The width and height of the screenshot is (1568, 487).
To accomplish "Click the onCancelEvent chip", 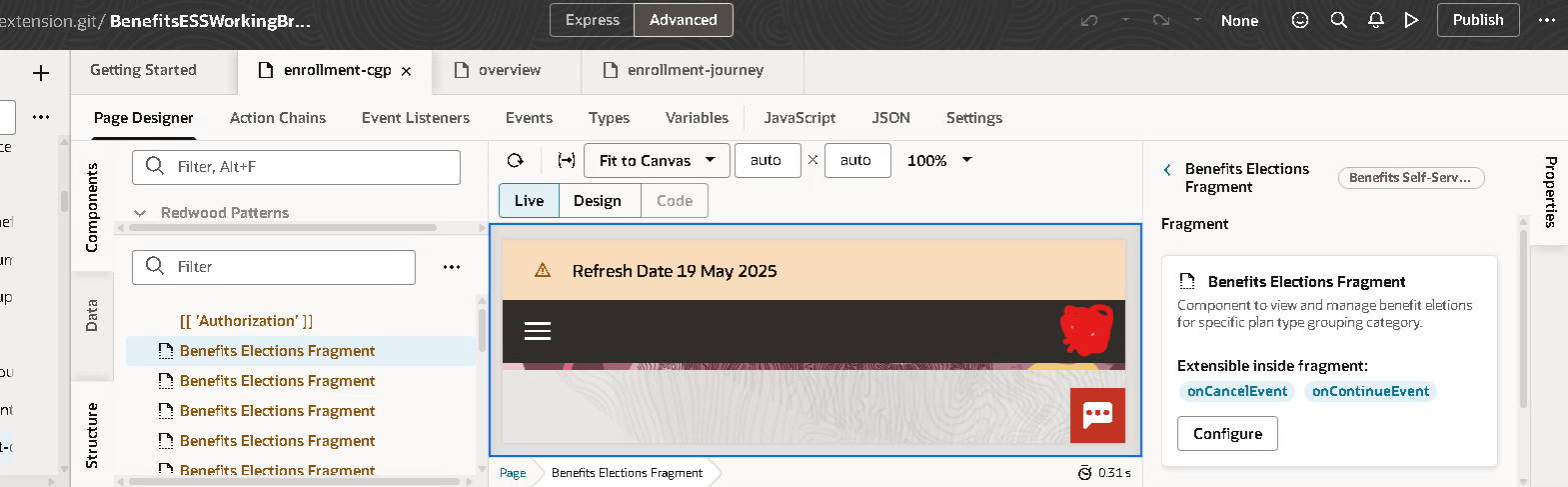I will pos(1237,391).
